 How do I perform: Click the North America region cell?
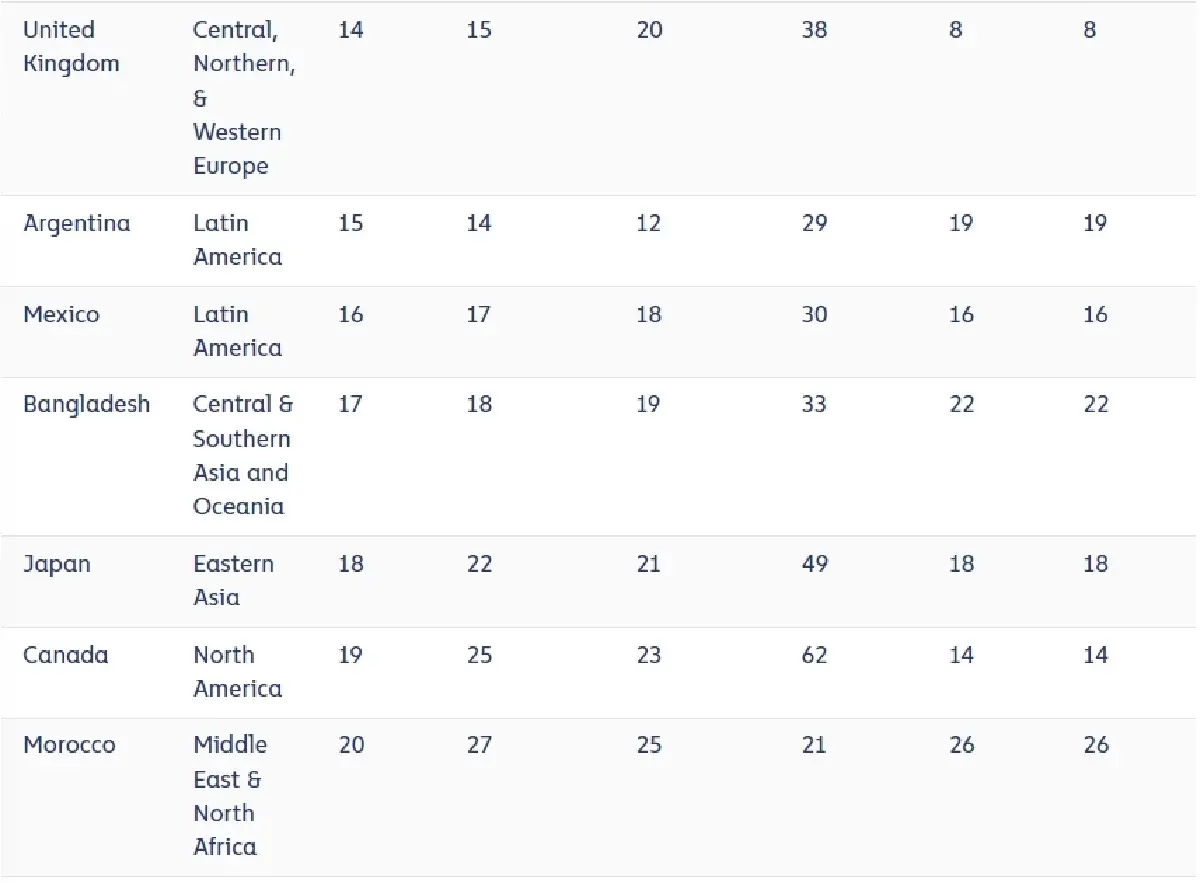tap(237, 672)
